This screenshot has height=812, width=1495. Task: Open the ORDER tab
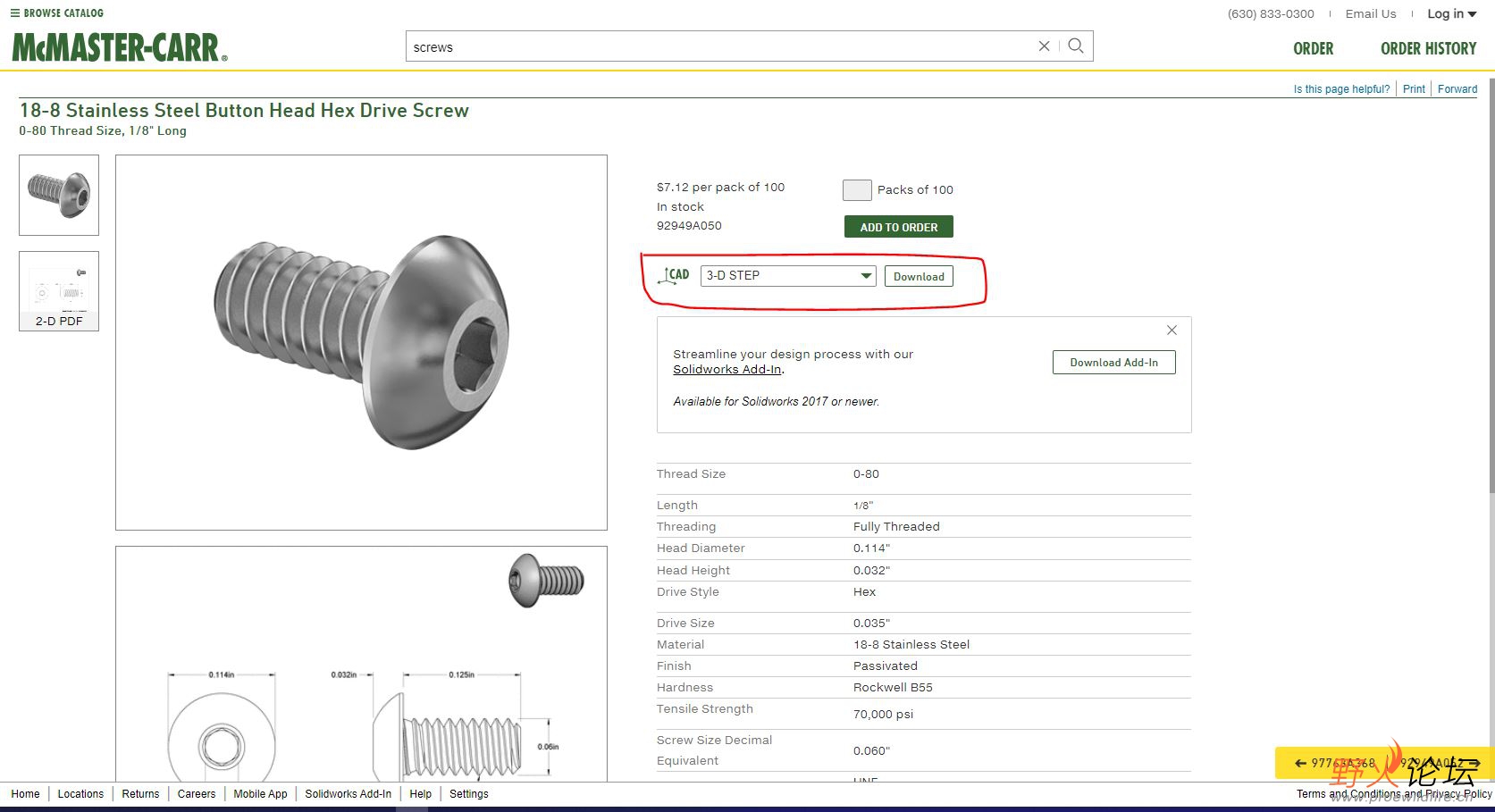tap(1314, 48)
